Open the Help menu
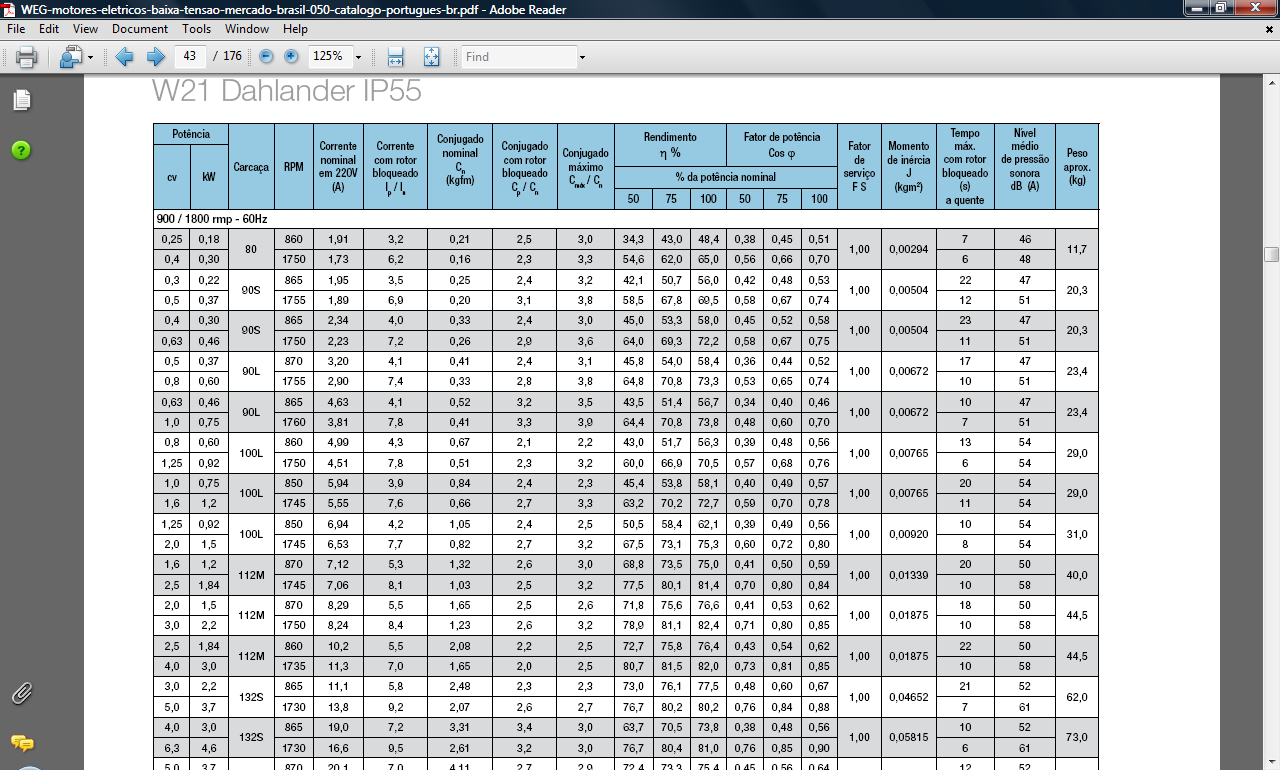 coord(295,30)
